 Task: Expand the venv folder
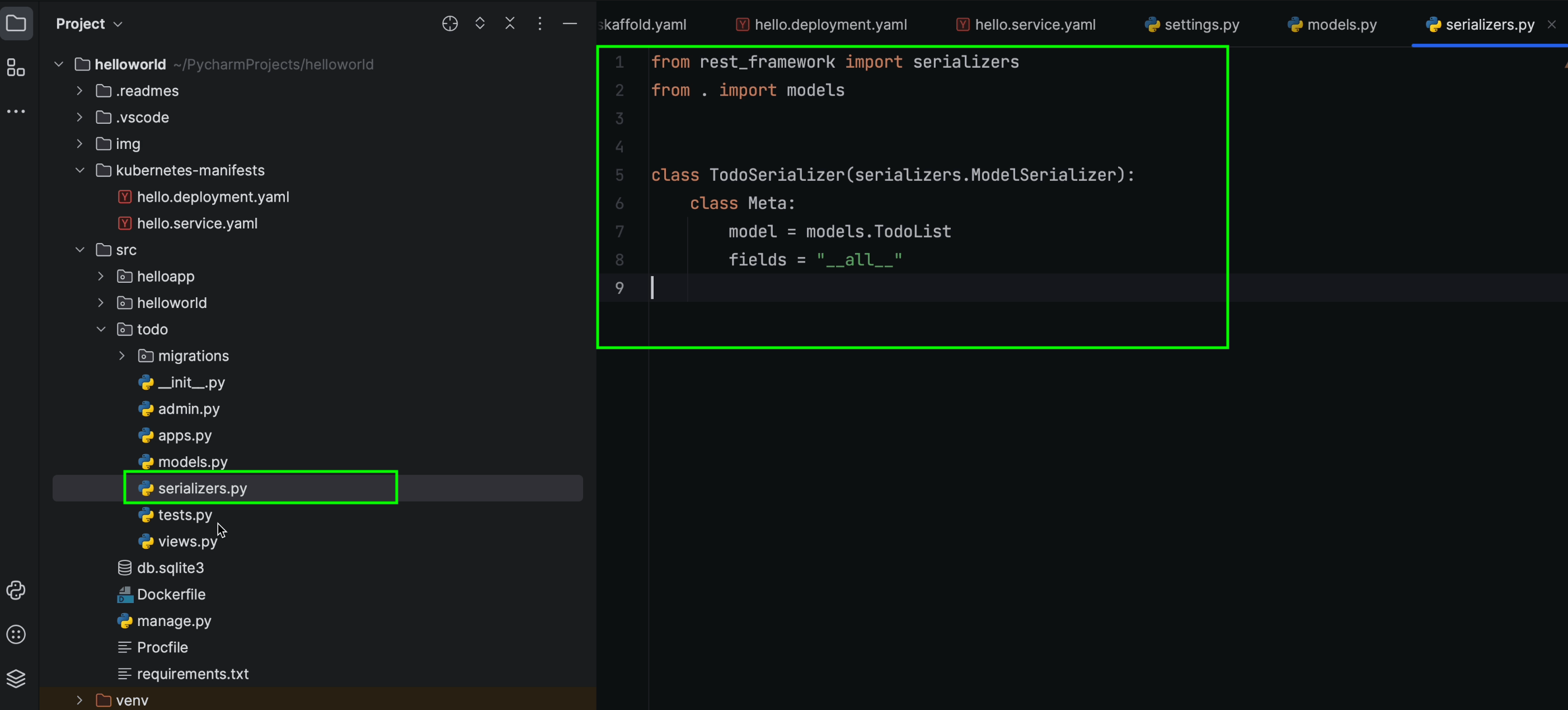point(79,700)
